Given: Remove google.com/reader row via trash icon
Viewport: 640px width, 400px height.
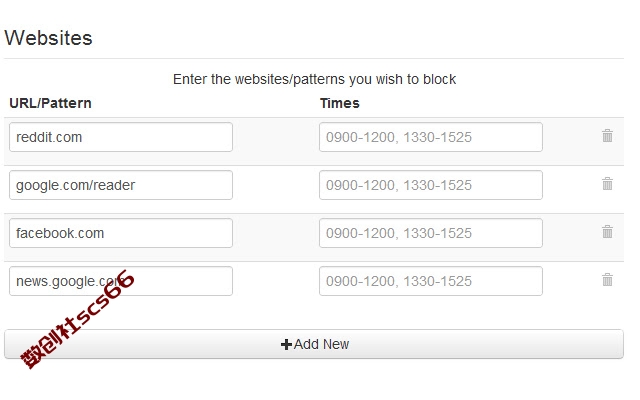Looking at the screenshot, I should tap(607, 184).
